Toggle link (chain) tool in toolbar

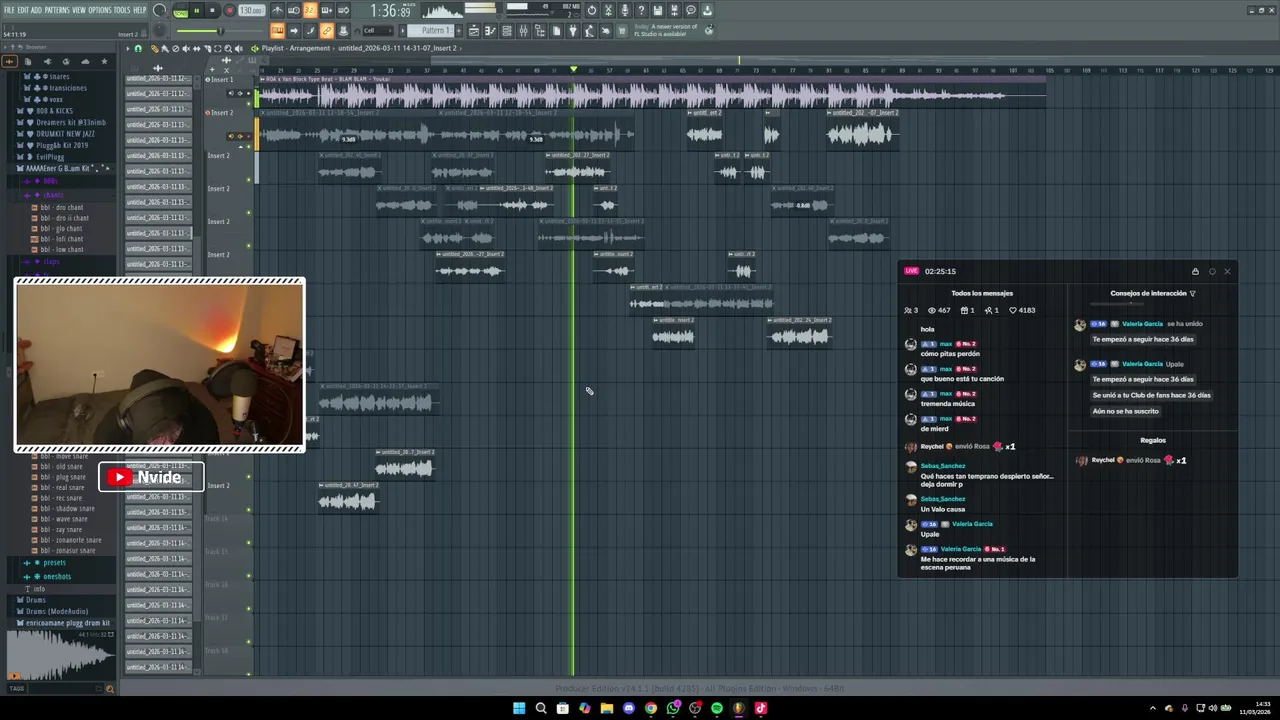327,30
